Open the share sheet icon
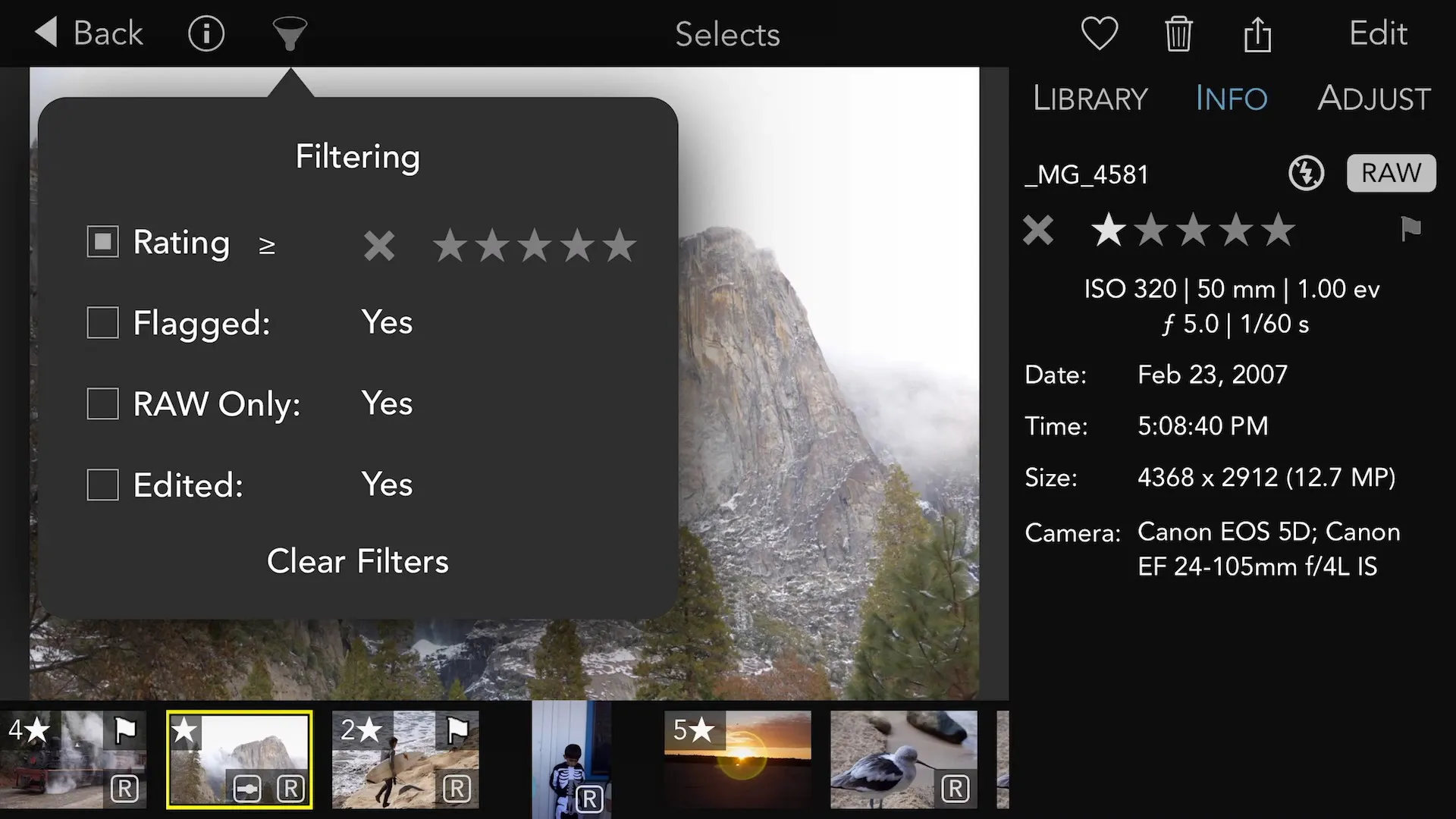Screen dimensions: 1456x819 pyautogui.click(x=1257, y=33)
